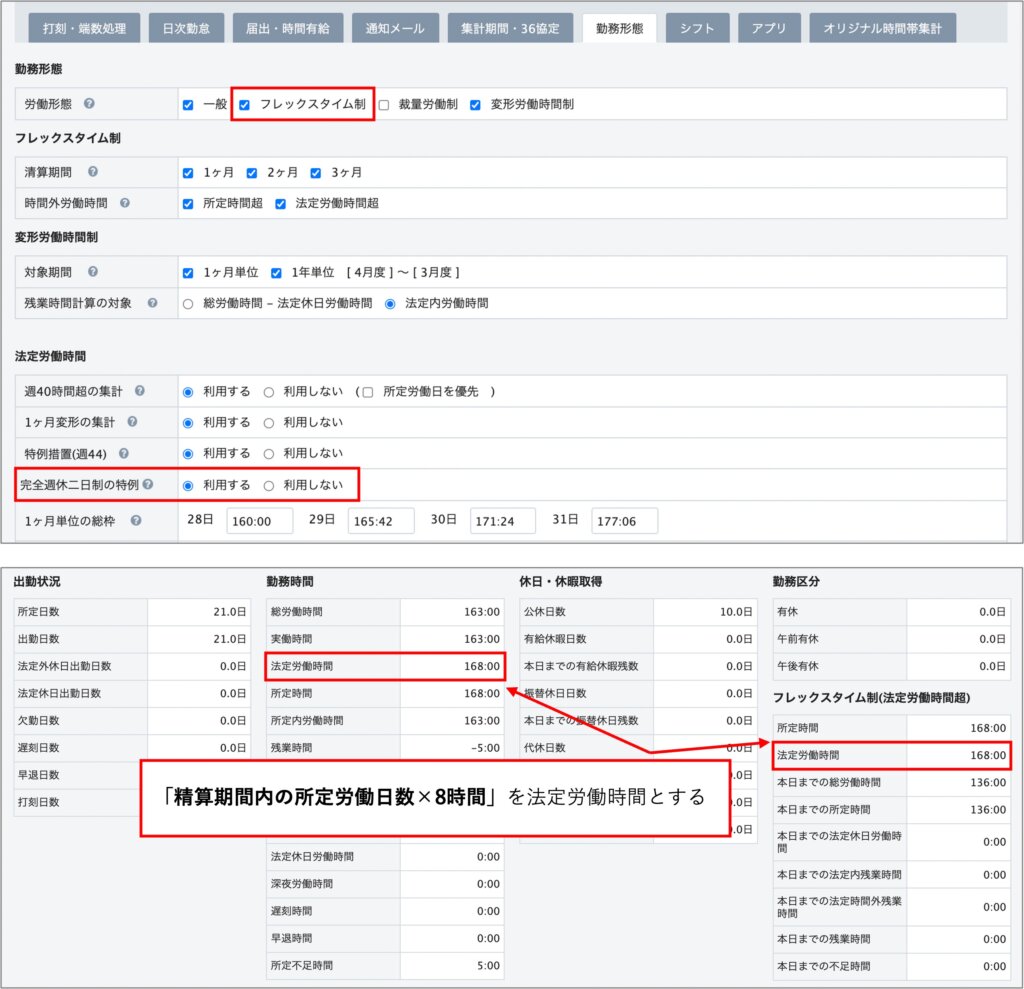The height and width of the screenshot is (989, 1024).
Task: Show help for 残業時間計算の対象
Action: point(153,303)
